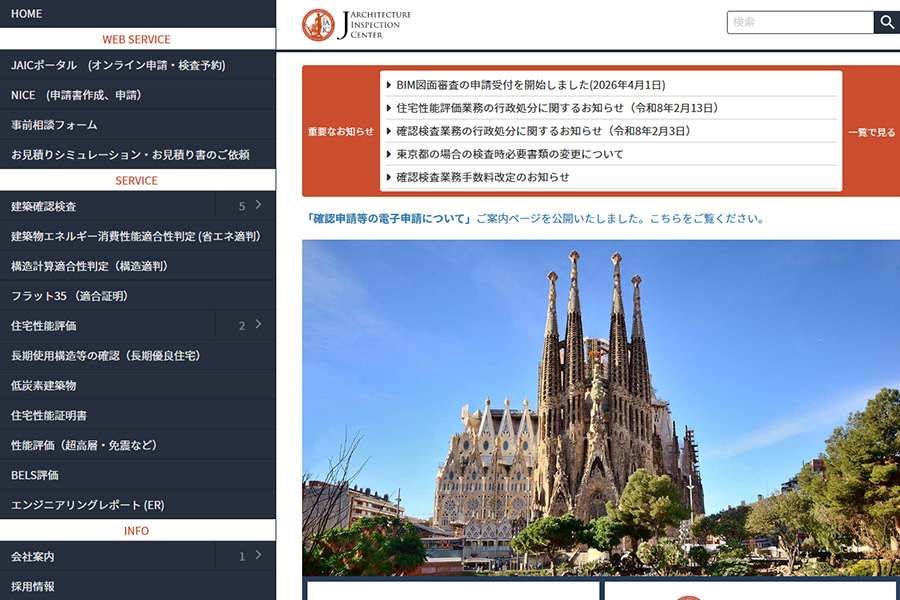Select NICE 申請書作成 menu item
900x600 pixels.
click(x=76, y=95)
